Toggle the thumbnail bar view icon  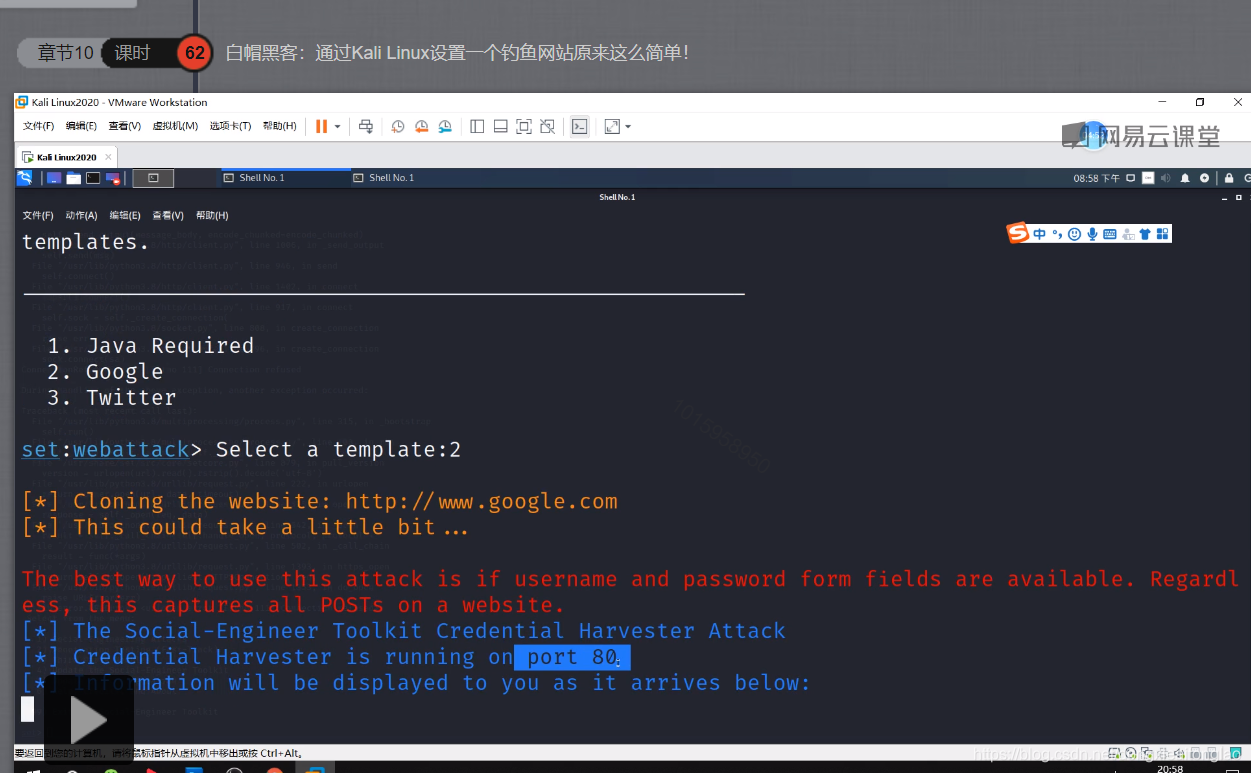(500, 127)
